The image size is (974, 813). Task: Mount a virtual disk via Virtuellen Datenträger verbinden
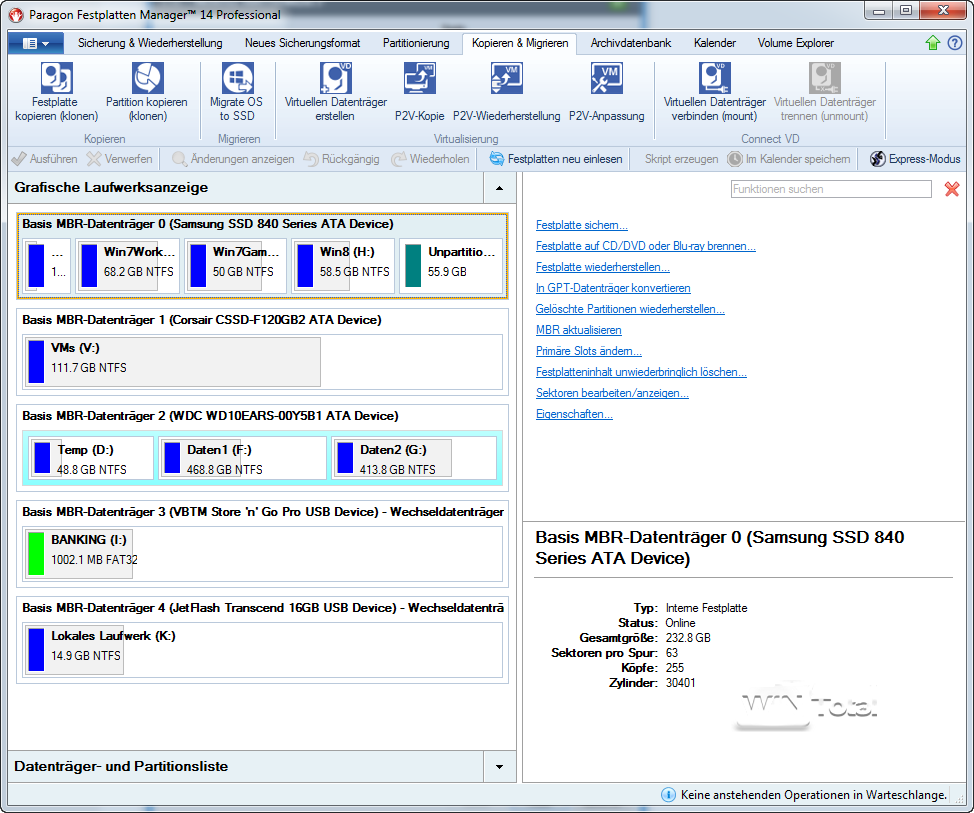point(714,79)
